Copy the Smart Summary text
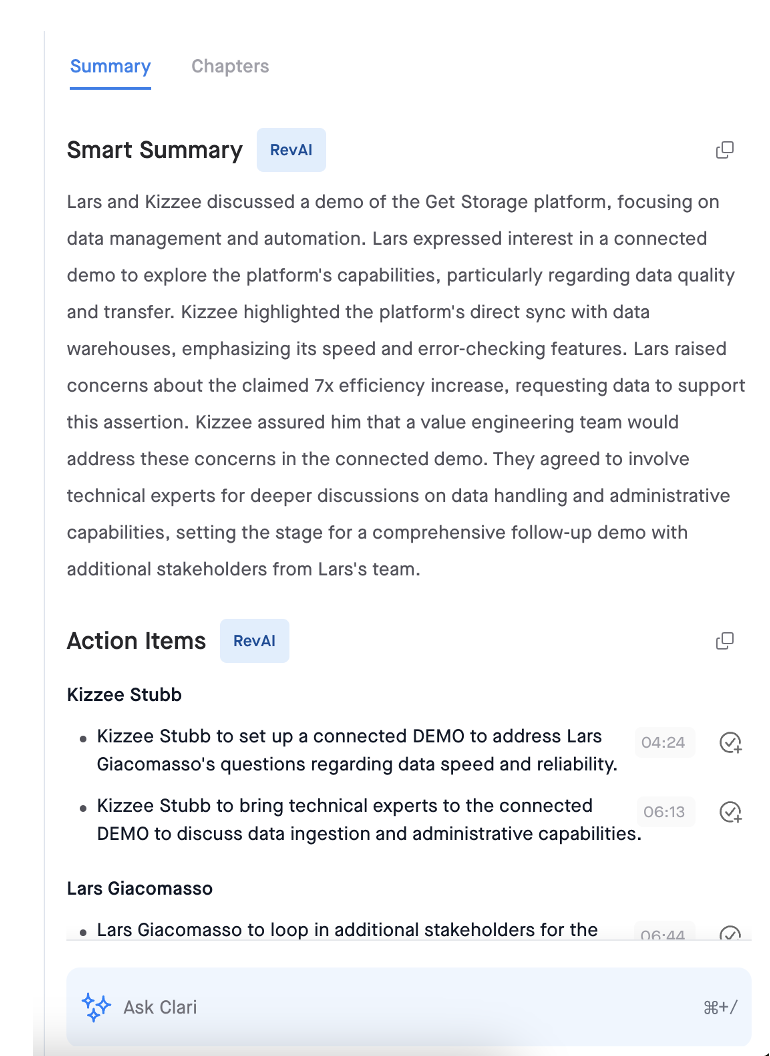Viewport: 770px width, 1056px height. point(725,150)
